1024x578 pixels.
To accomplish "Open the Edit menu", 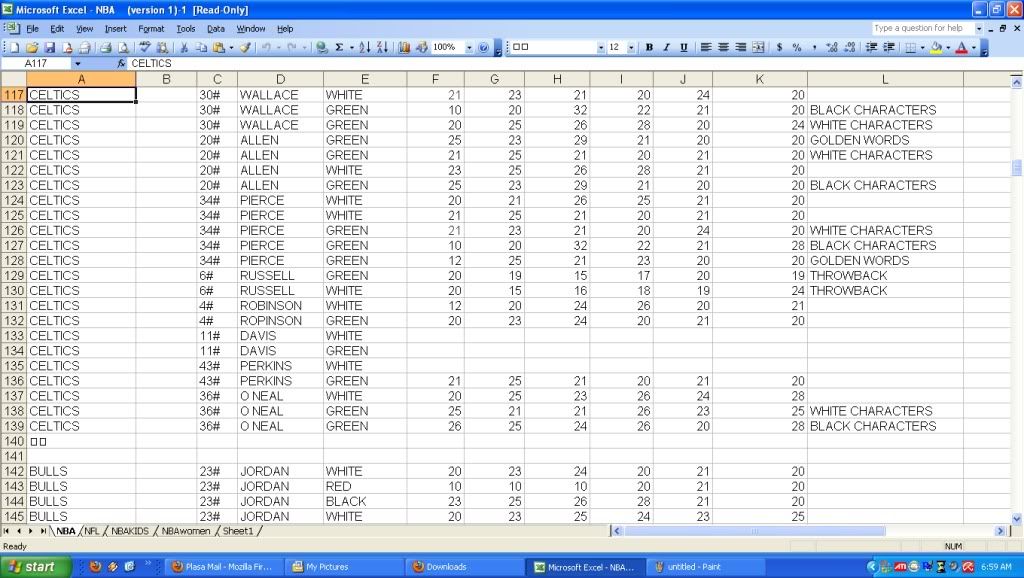I will [x=57, y=29].
